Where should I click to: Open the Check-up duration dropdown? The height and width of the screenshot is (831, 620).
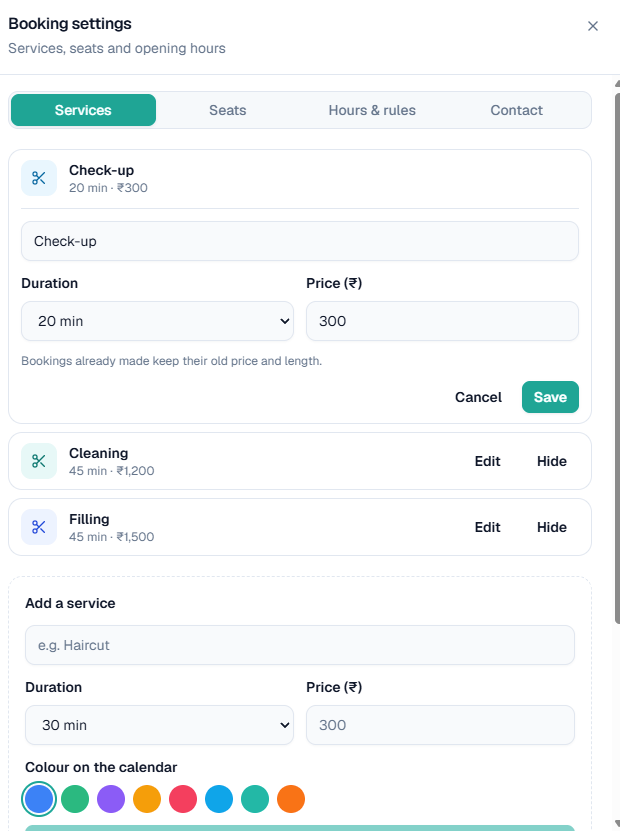coord(157,321)
